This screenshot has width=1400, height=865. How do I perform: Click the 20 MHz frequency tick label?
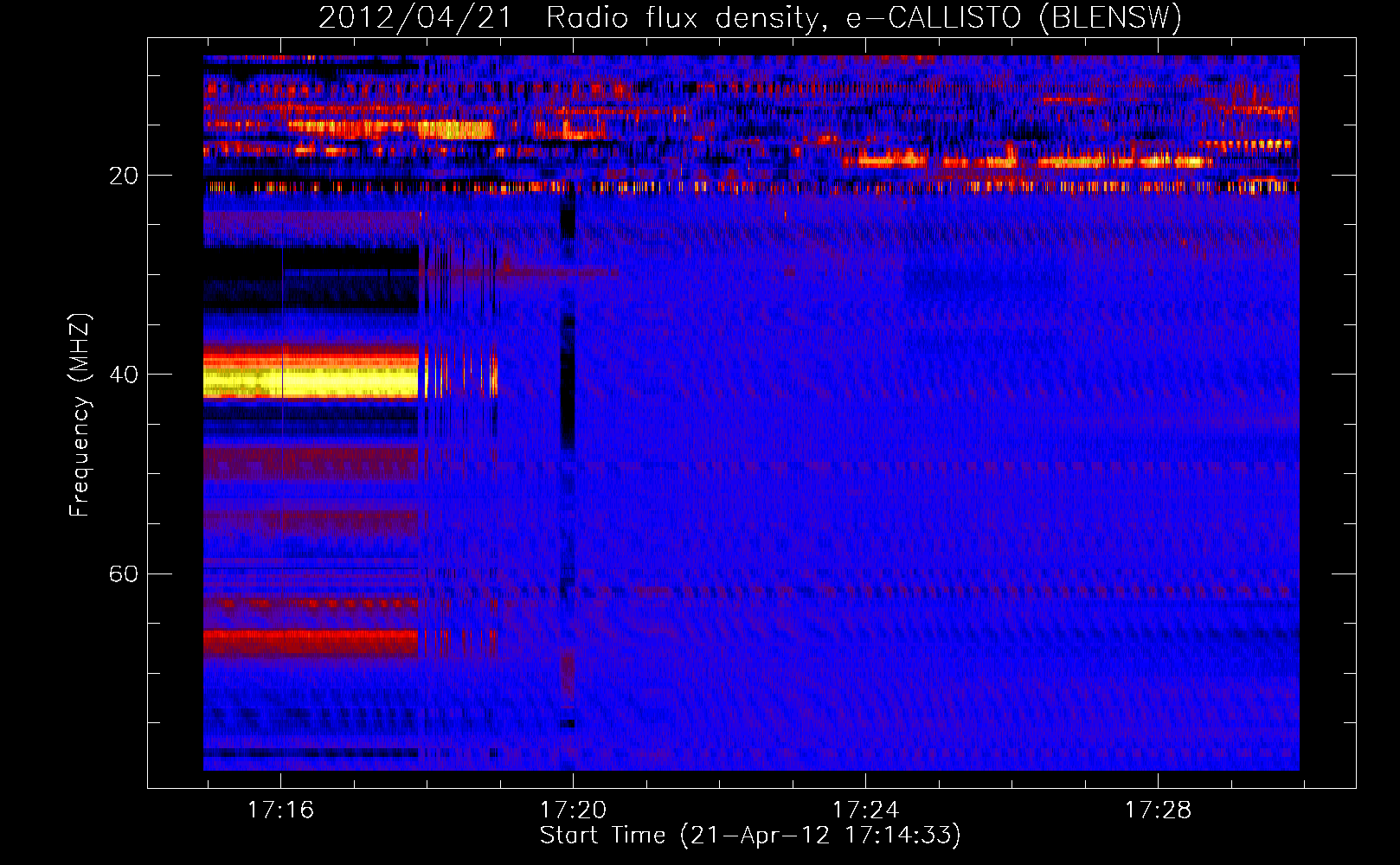123,176
